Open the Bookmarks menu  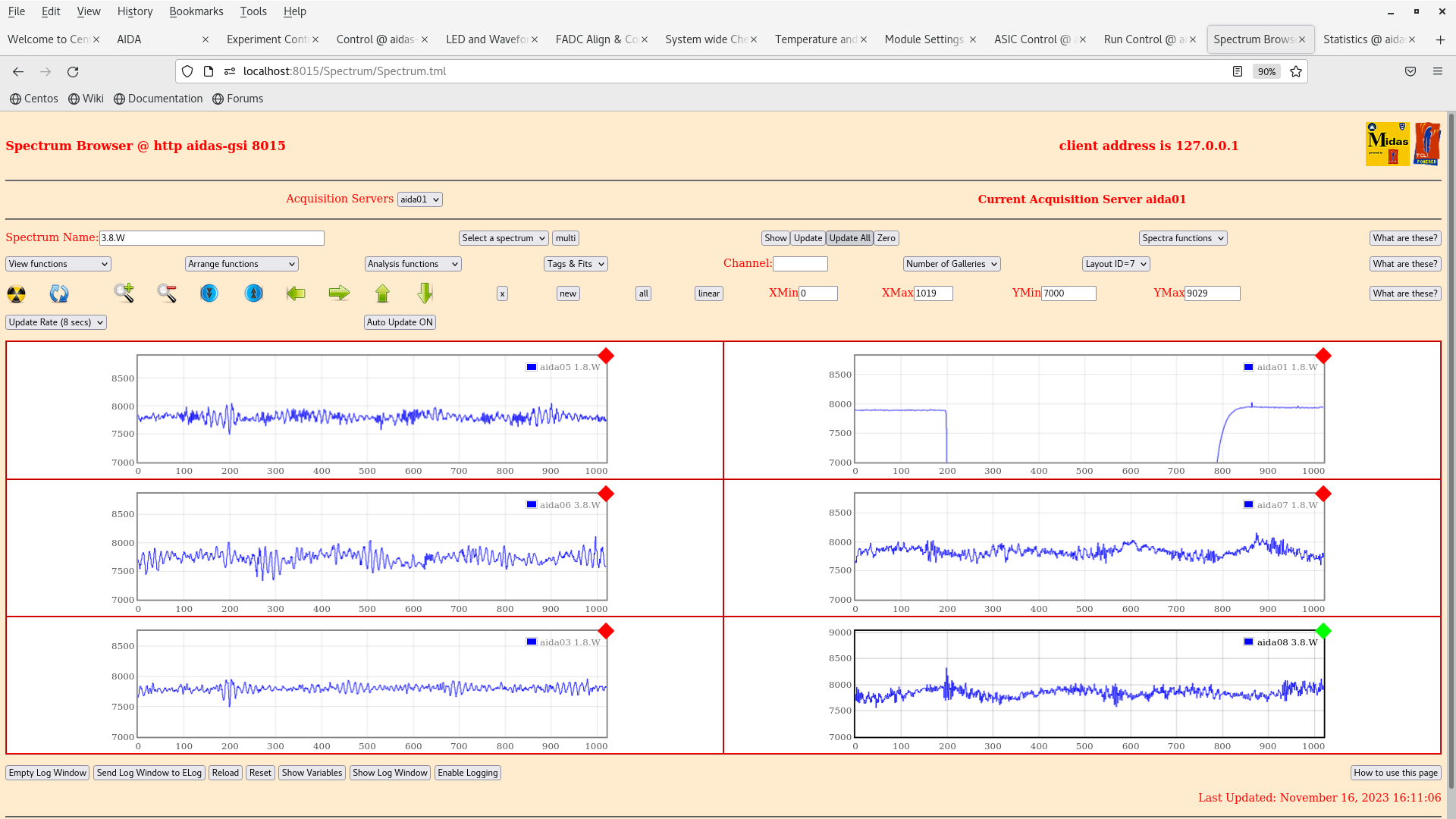point(196,11)
